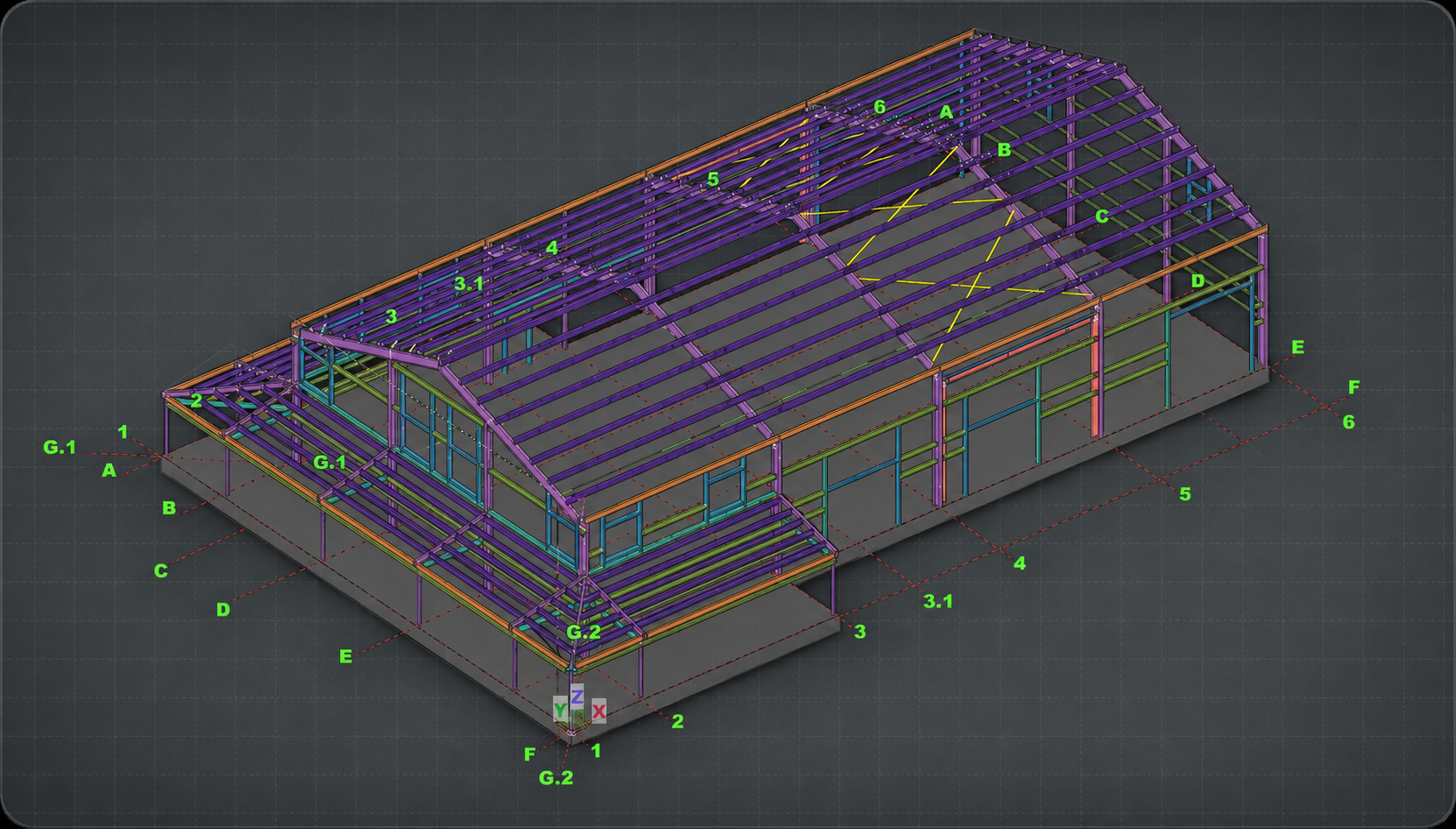The image size is (1456, 829).
Task: Select G.2 grid label below label F
Action: coord(556,777)
